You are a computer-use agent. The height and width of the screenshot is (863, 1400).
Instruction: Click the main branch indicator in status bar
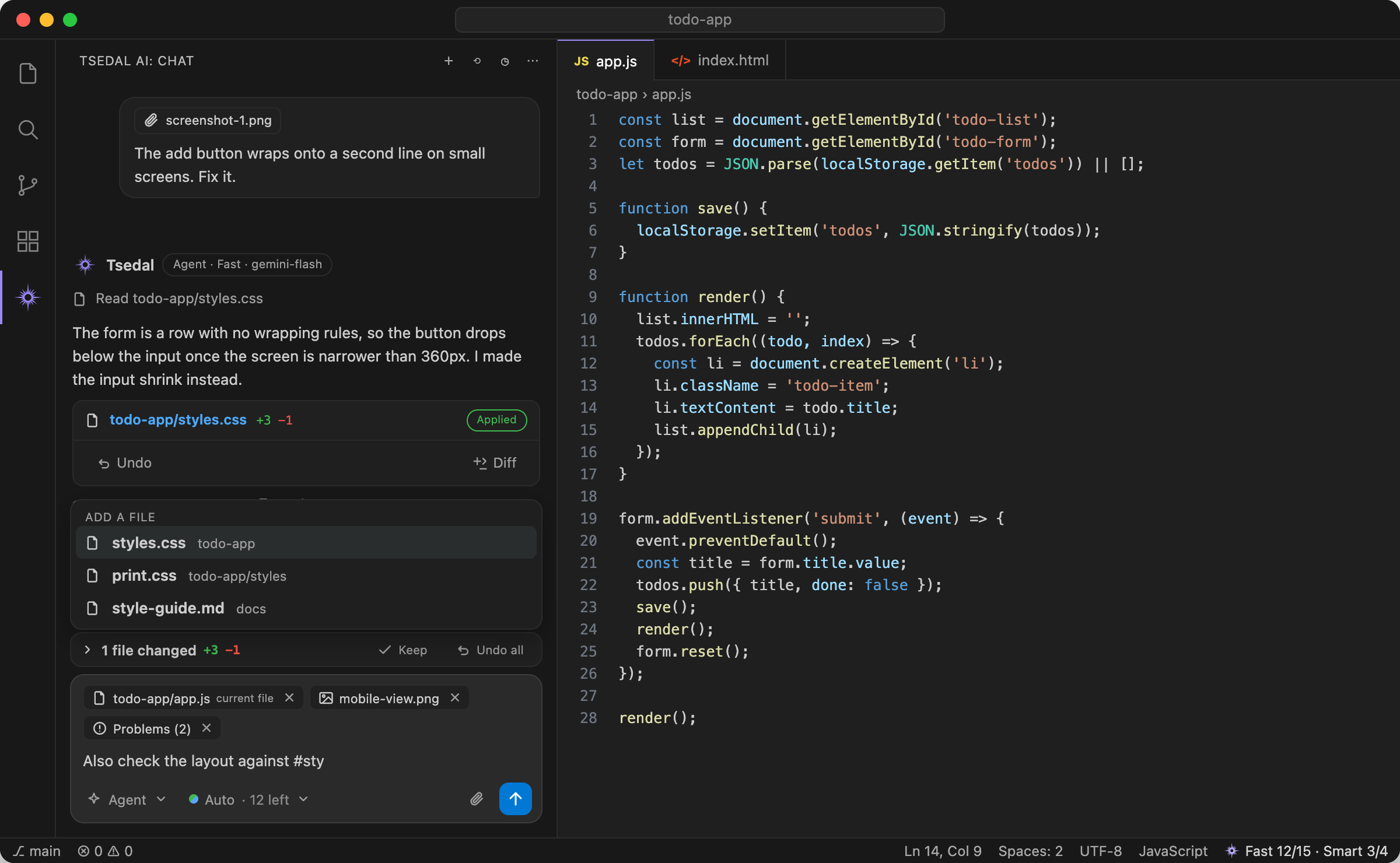[x=37, y=851]
